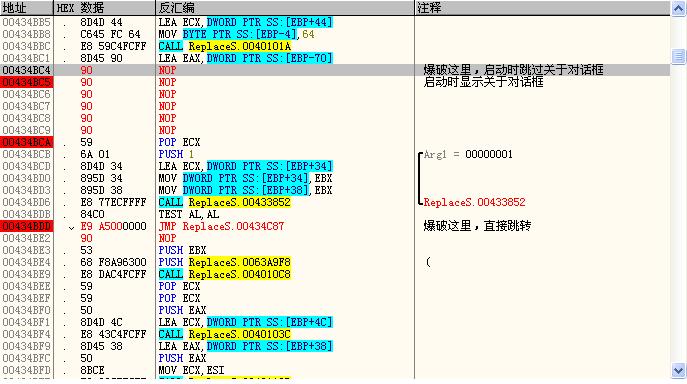The image size is (687, 384).
Task: Select address 00434BEF row
Action: pos(27,298)
